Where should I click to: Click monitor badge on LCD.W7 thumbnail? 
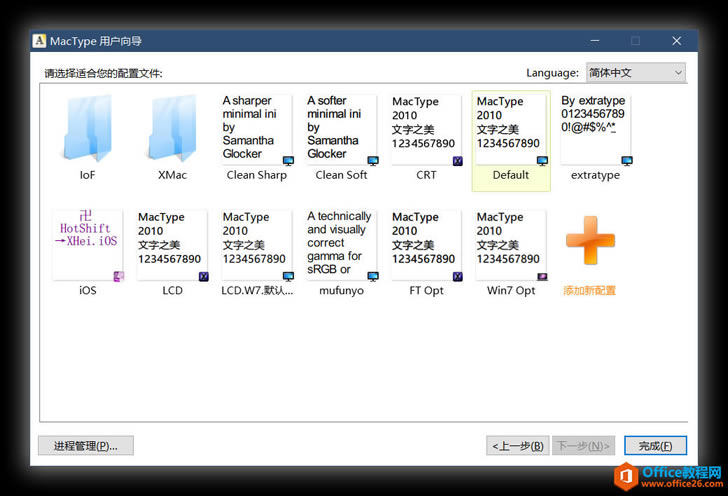(288, 277)
